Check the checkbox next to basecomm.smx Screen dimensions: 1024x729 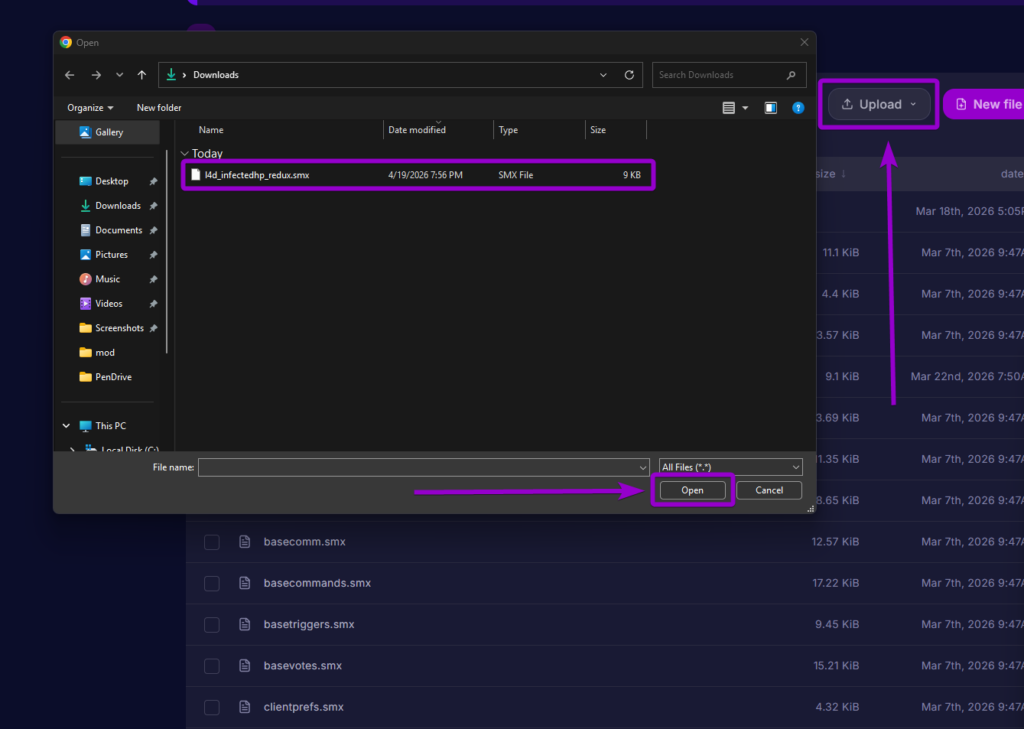point(211,542)
